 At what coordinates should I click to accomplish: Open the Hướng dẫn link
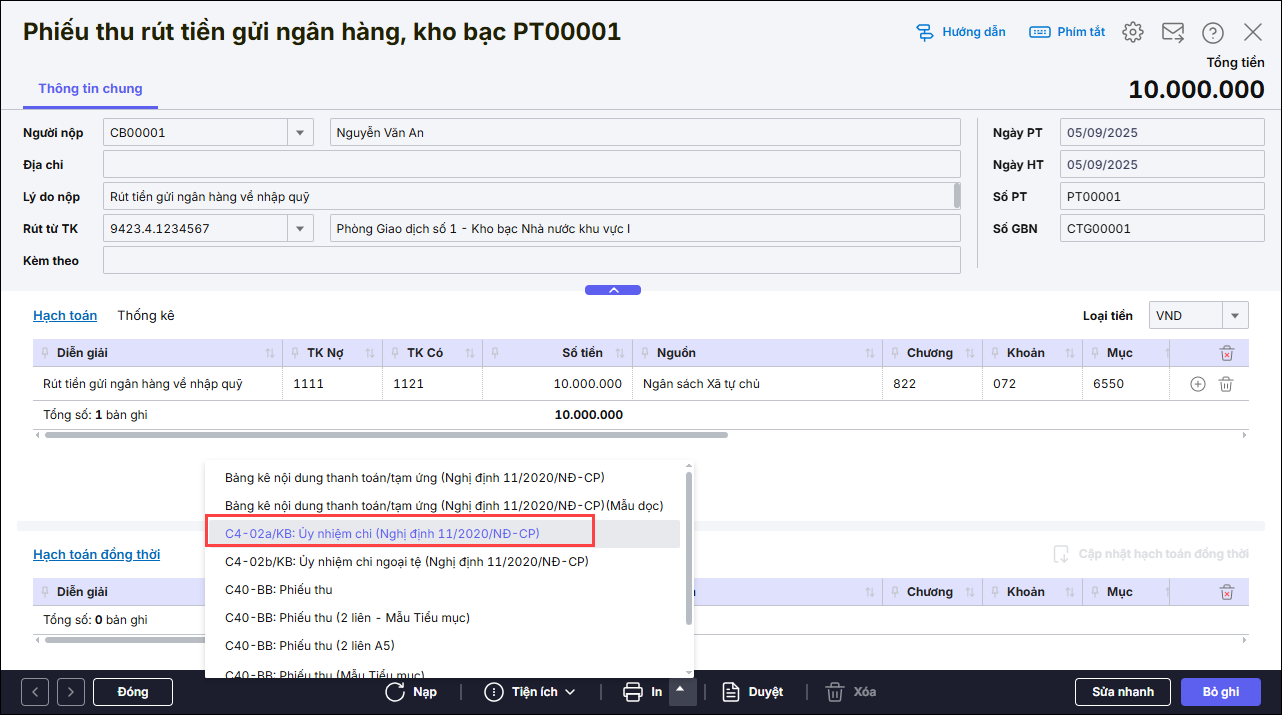[961, 32]
